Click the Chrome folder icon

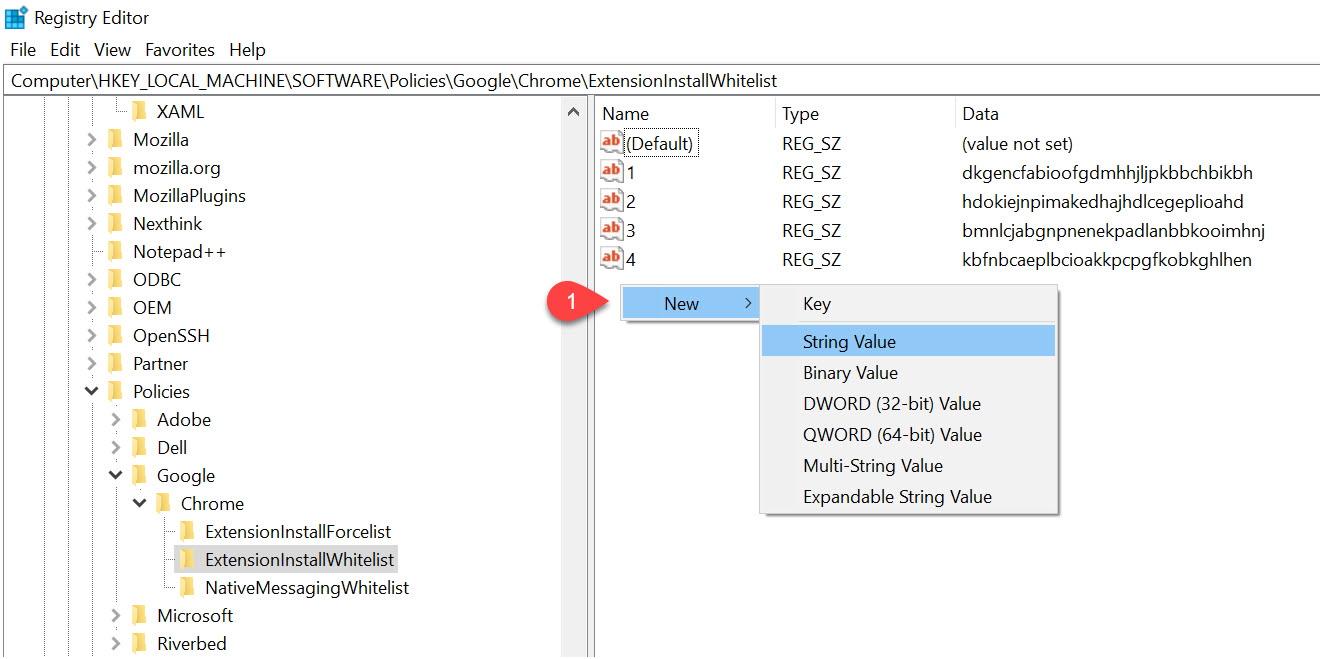pyautogui.click(x=163, y=503)
